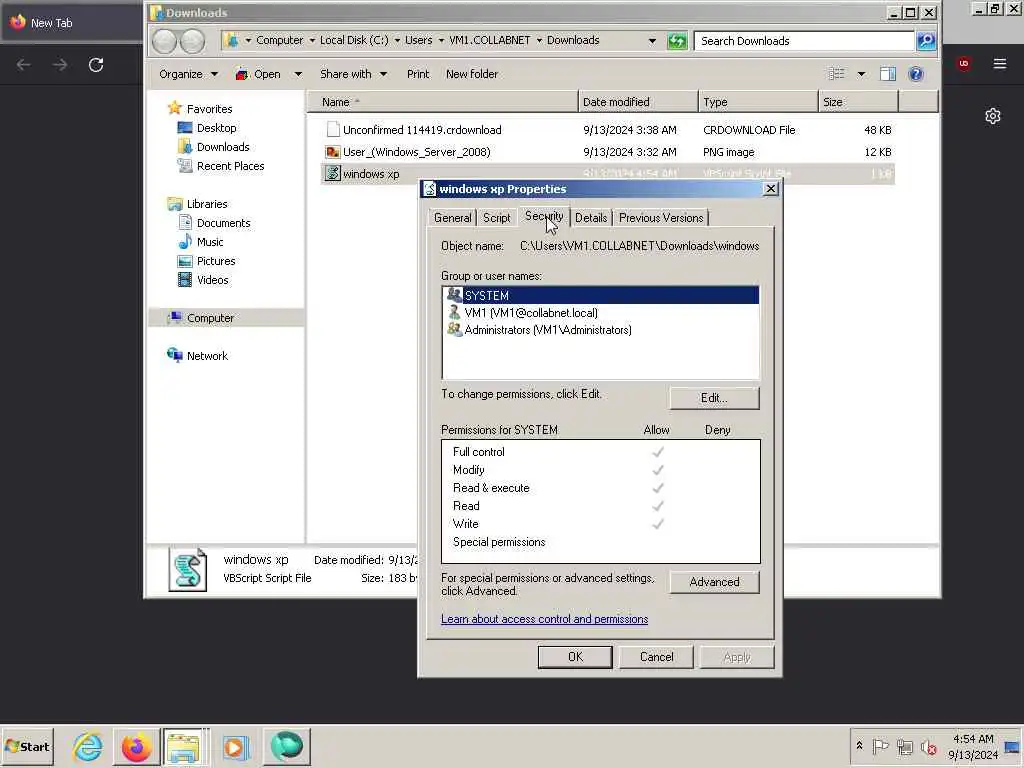The height and width of the screenshot is (768, 1024).
Task: Select SYSTEM in group or user names
Action: (601, 295)
